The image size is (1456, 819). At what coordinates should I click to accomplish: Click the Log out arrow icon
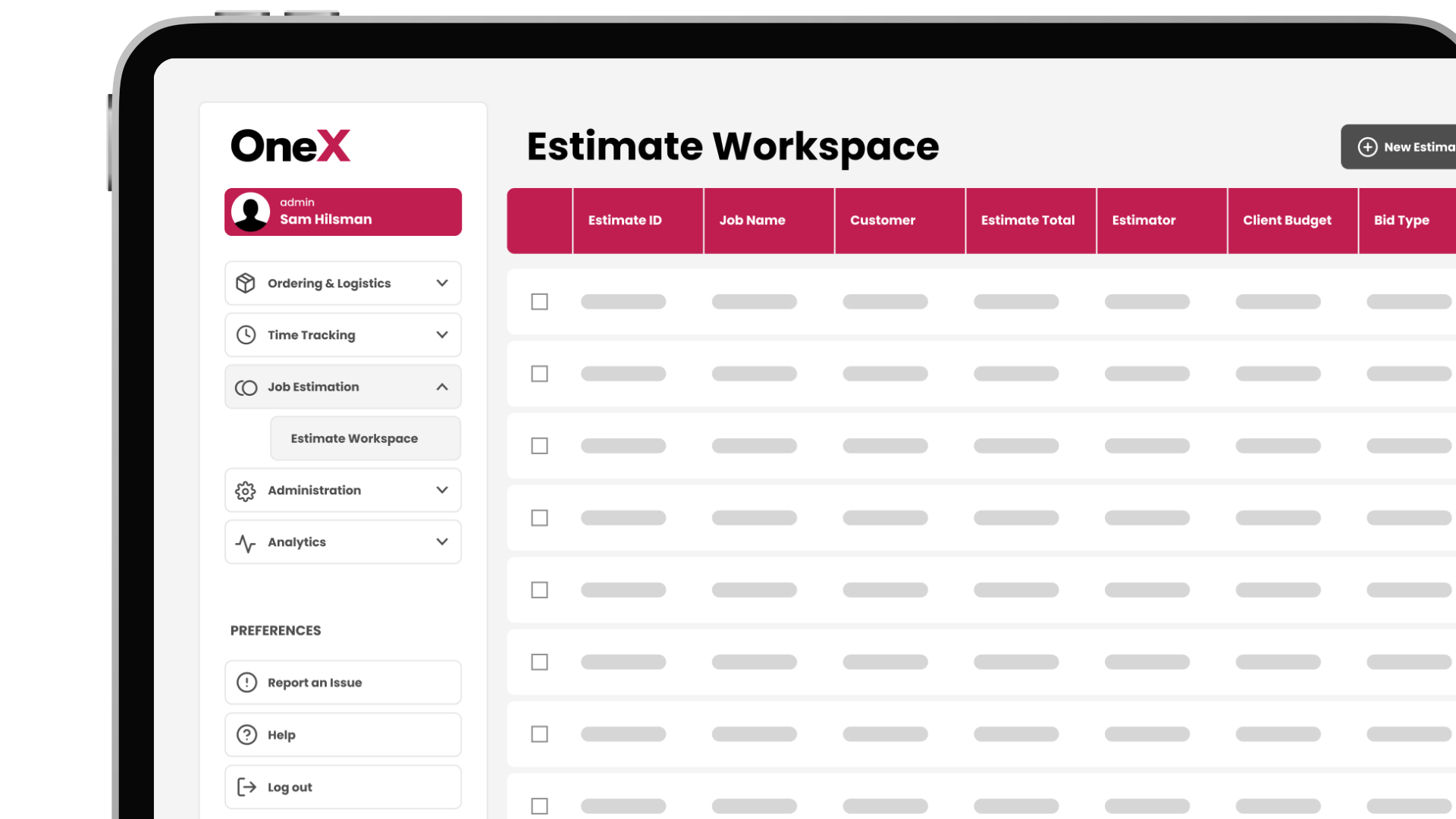coord(245,786)
